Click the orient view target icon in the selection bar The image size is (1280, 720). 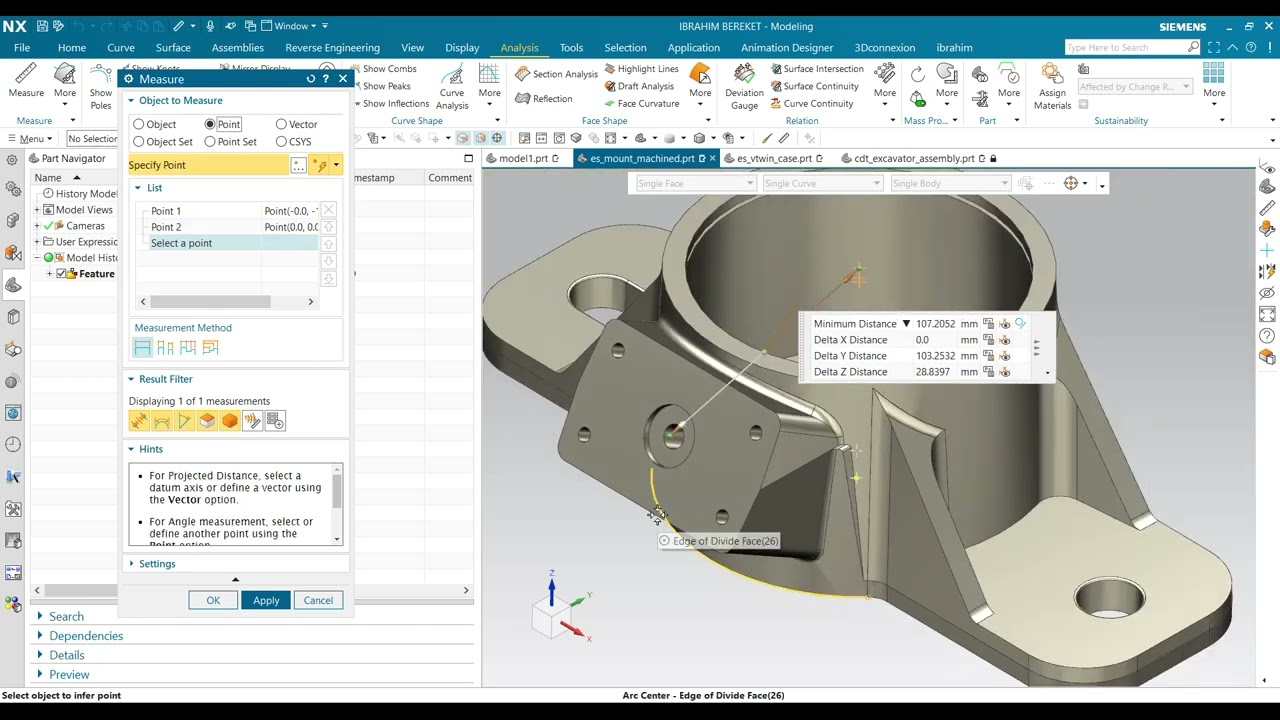pos(1071,183)
